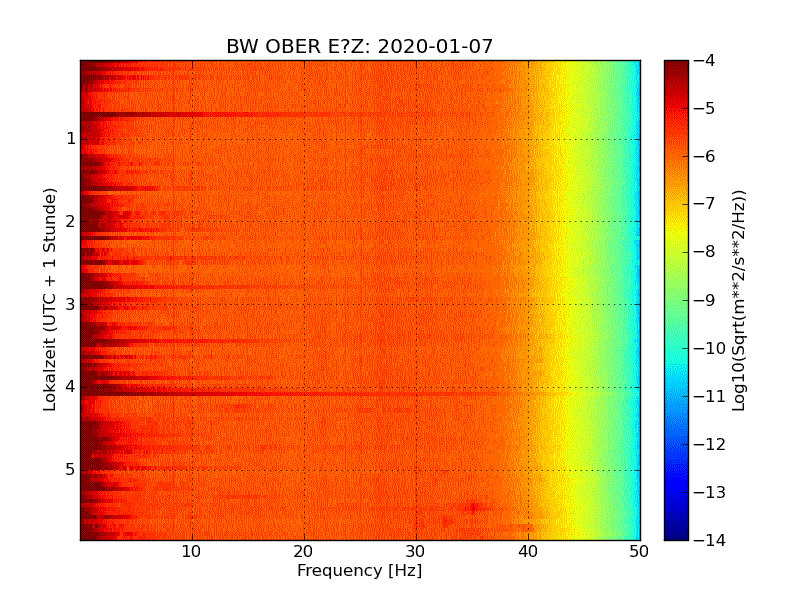Click colorbar tick label −6

[x=705, y=157]
